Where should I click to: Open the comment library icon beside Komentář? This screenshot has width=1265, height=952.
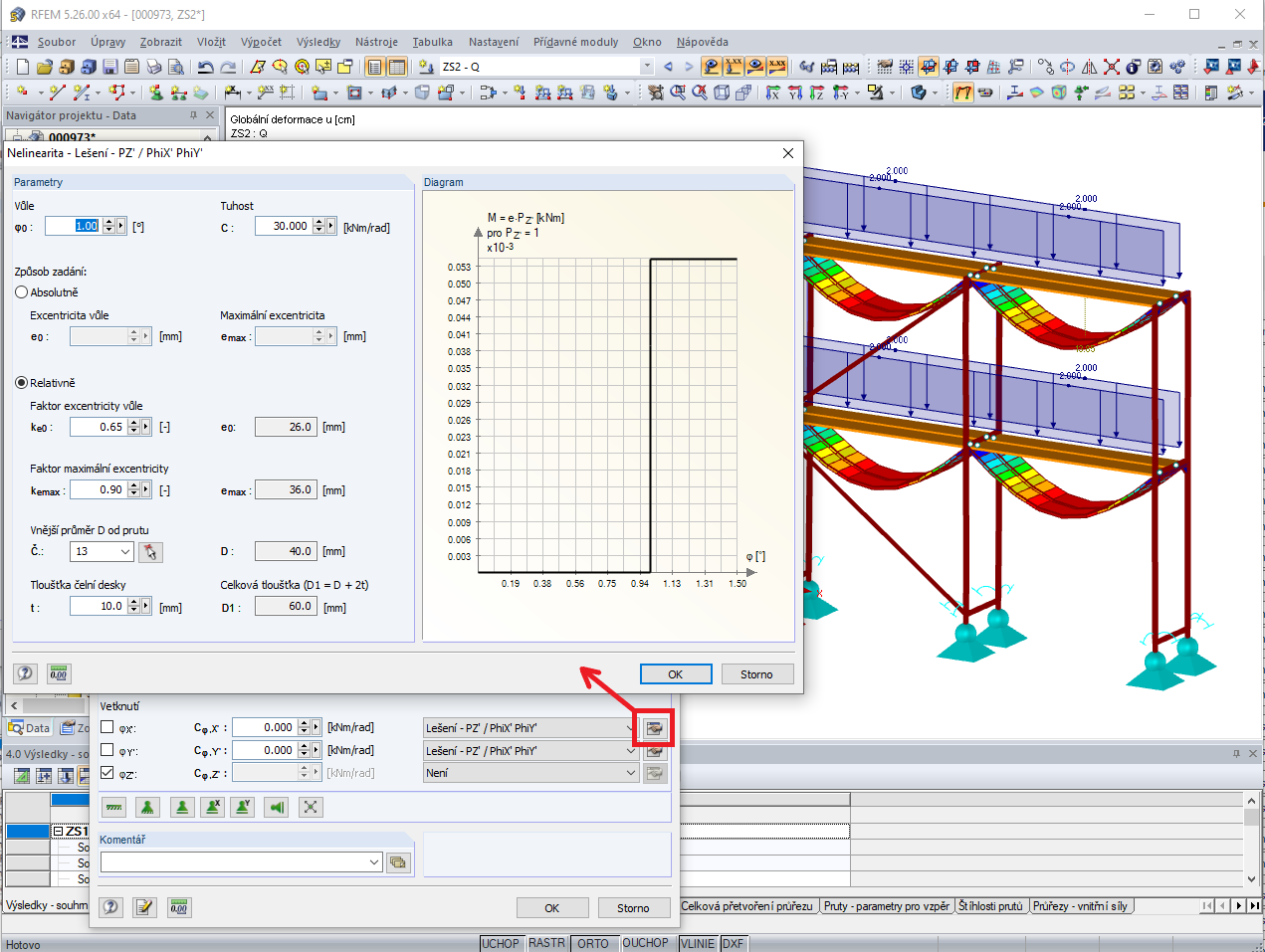pos(398,862)
